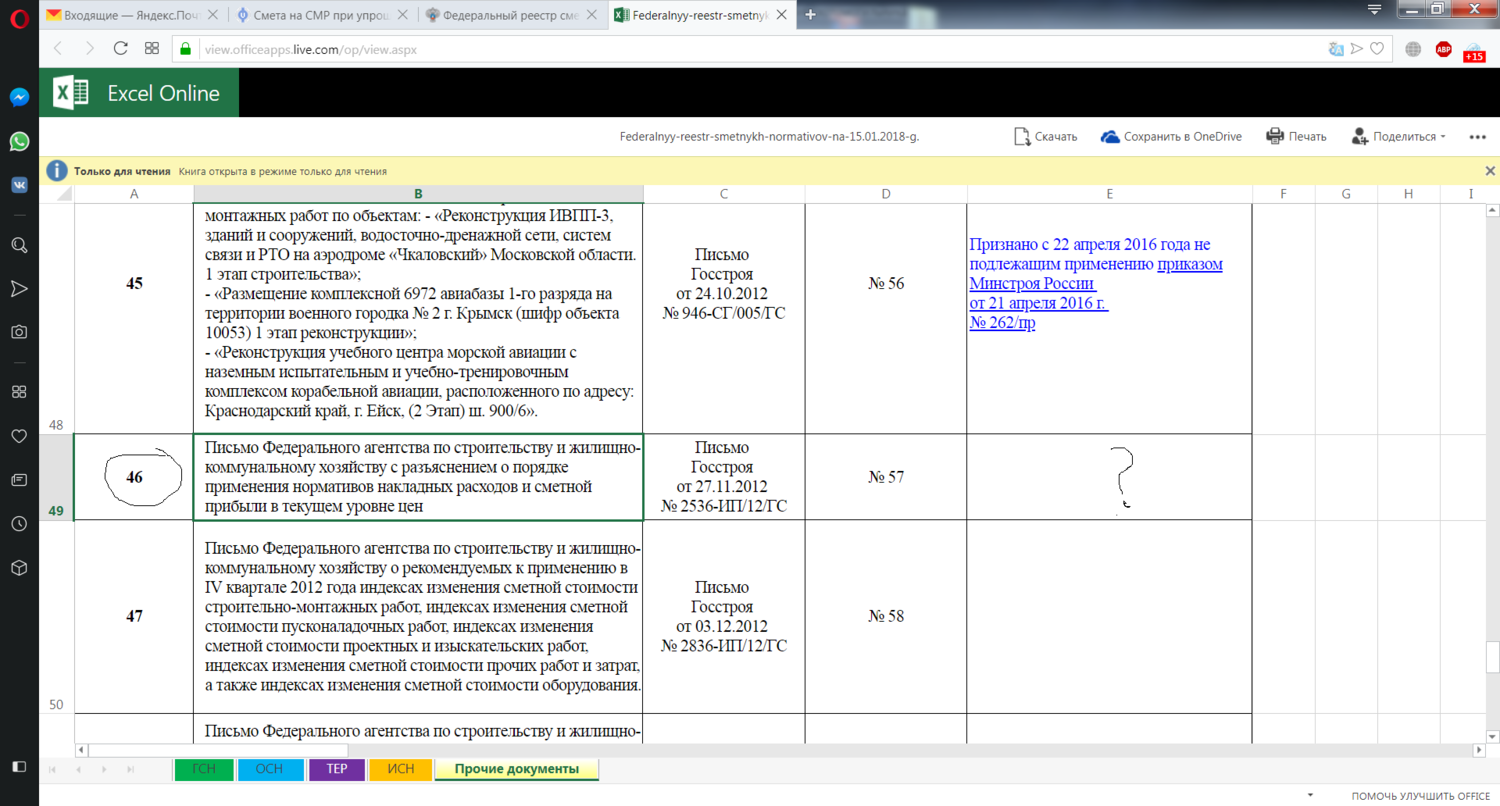Open Messenger from the Opera sidebar
The image size is (1500, 806).
tap(19, 97)
